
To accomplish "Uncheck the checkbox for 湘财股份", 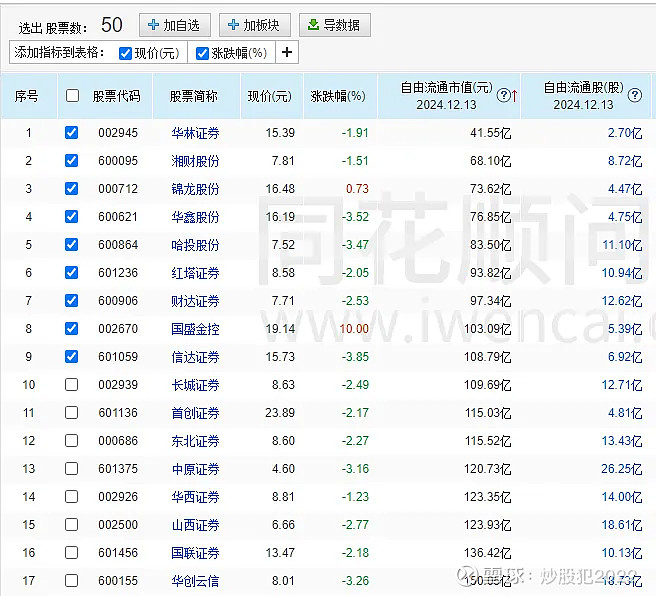I will click(x=72, y=161).
